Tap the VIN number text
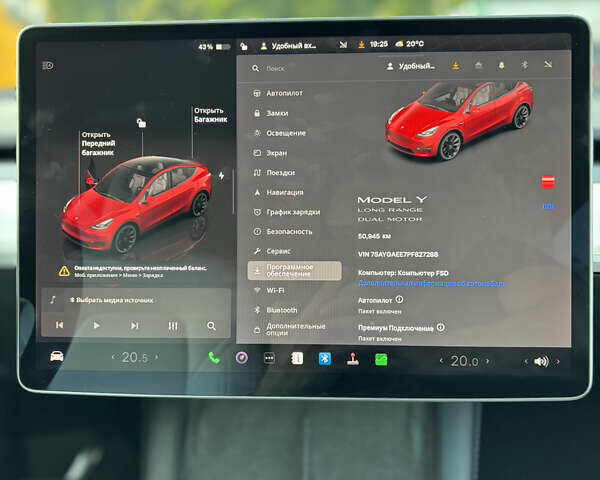 [398, 254]
